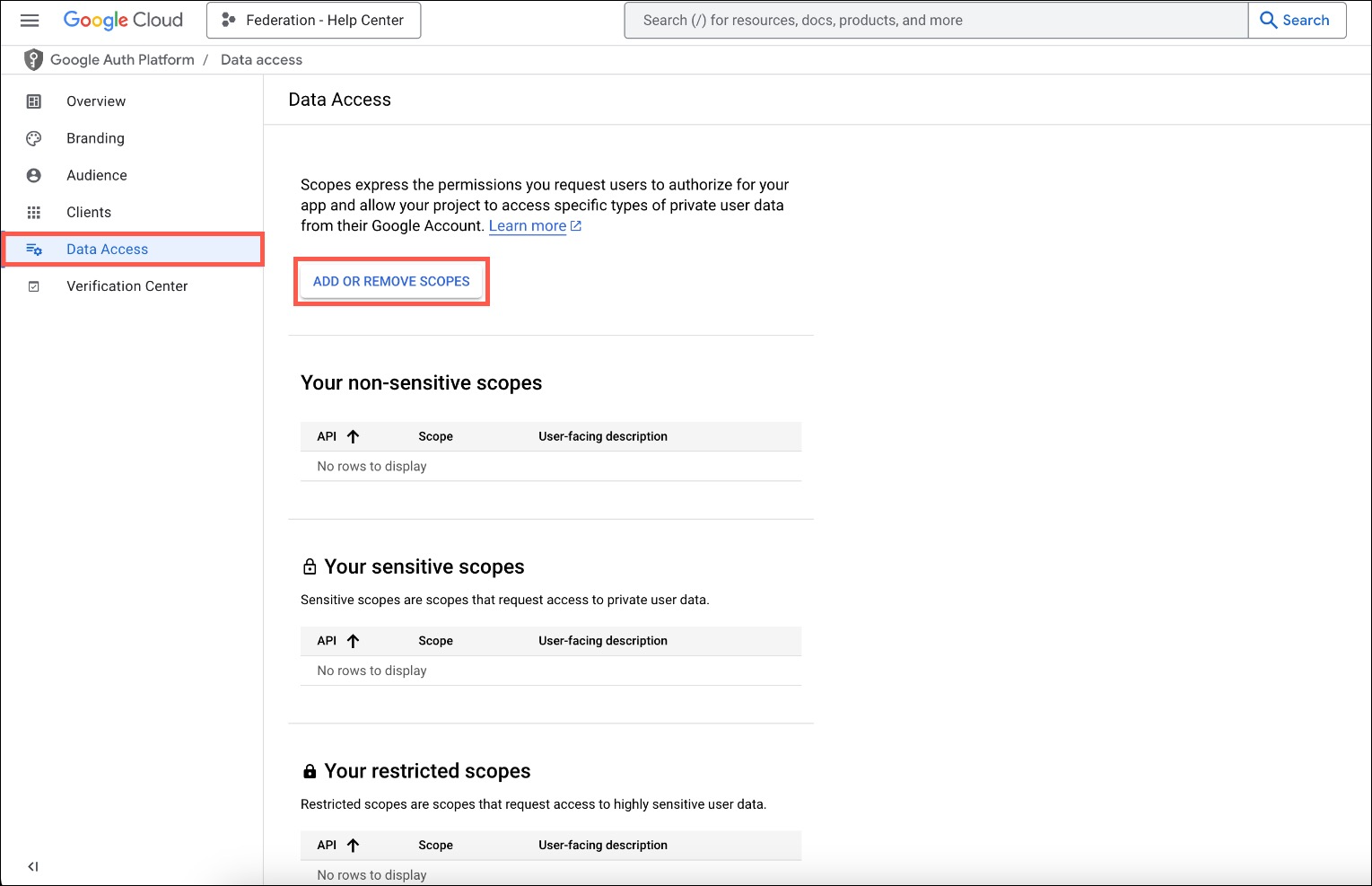1372x886 pixels.
Task: Open the navigation hamburger menu
Action: coord(30,20)
